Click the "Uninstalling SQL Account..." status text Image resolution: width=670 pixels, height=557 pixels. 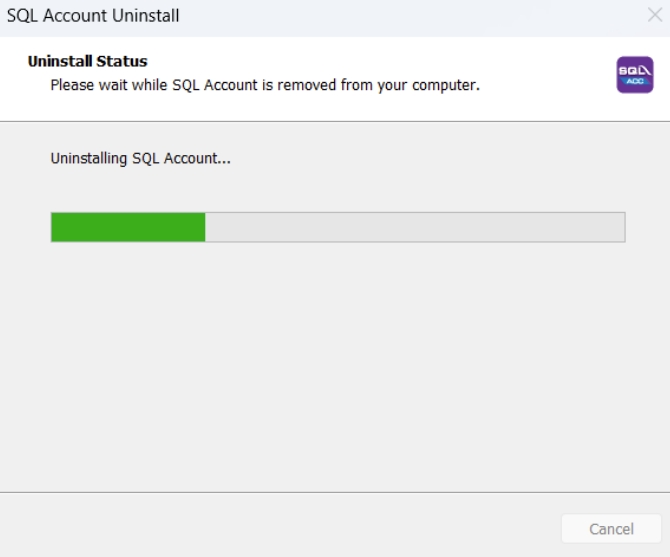tap(141, 158)
